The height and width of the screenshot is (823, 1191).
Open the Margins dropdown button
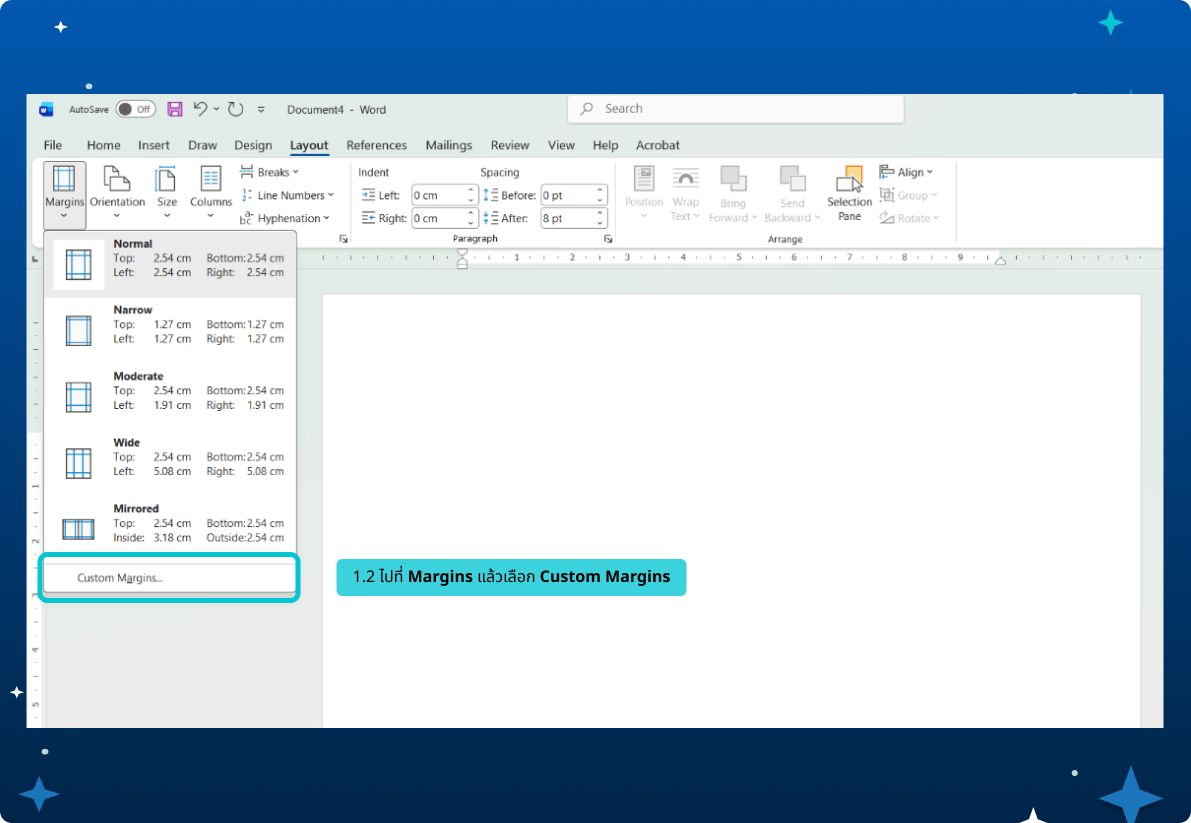click(x=64, y=191)
